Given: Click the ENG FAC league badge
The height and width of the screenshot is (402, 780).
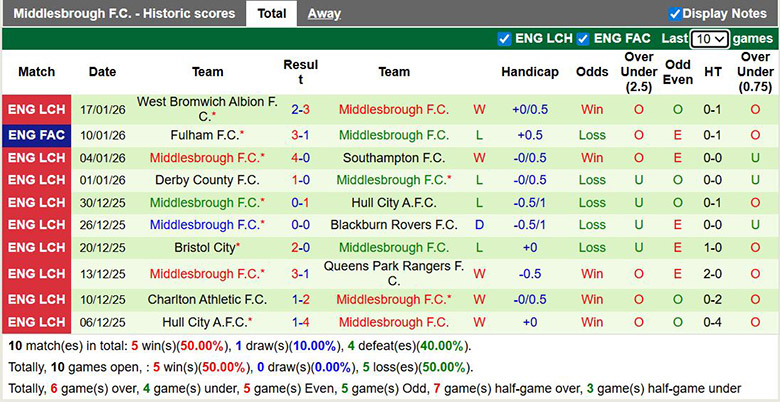Looking at the screenshot, I should tap(36, 135).
